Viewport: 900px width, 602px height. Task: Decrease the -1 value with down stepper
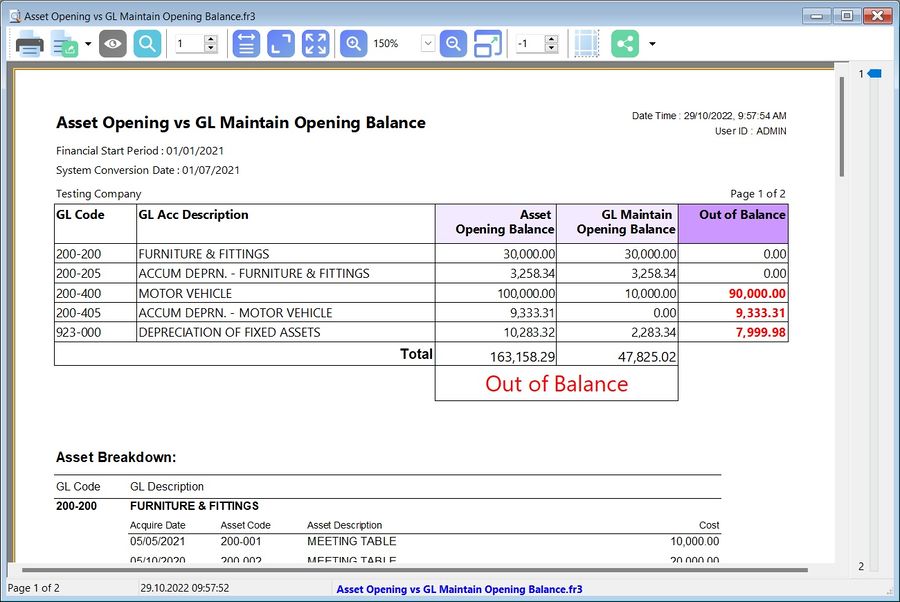tap(551, 49)
